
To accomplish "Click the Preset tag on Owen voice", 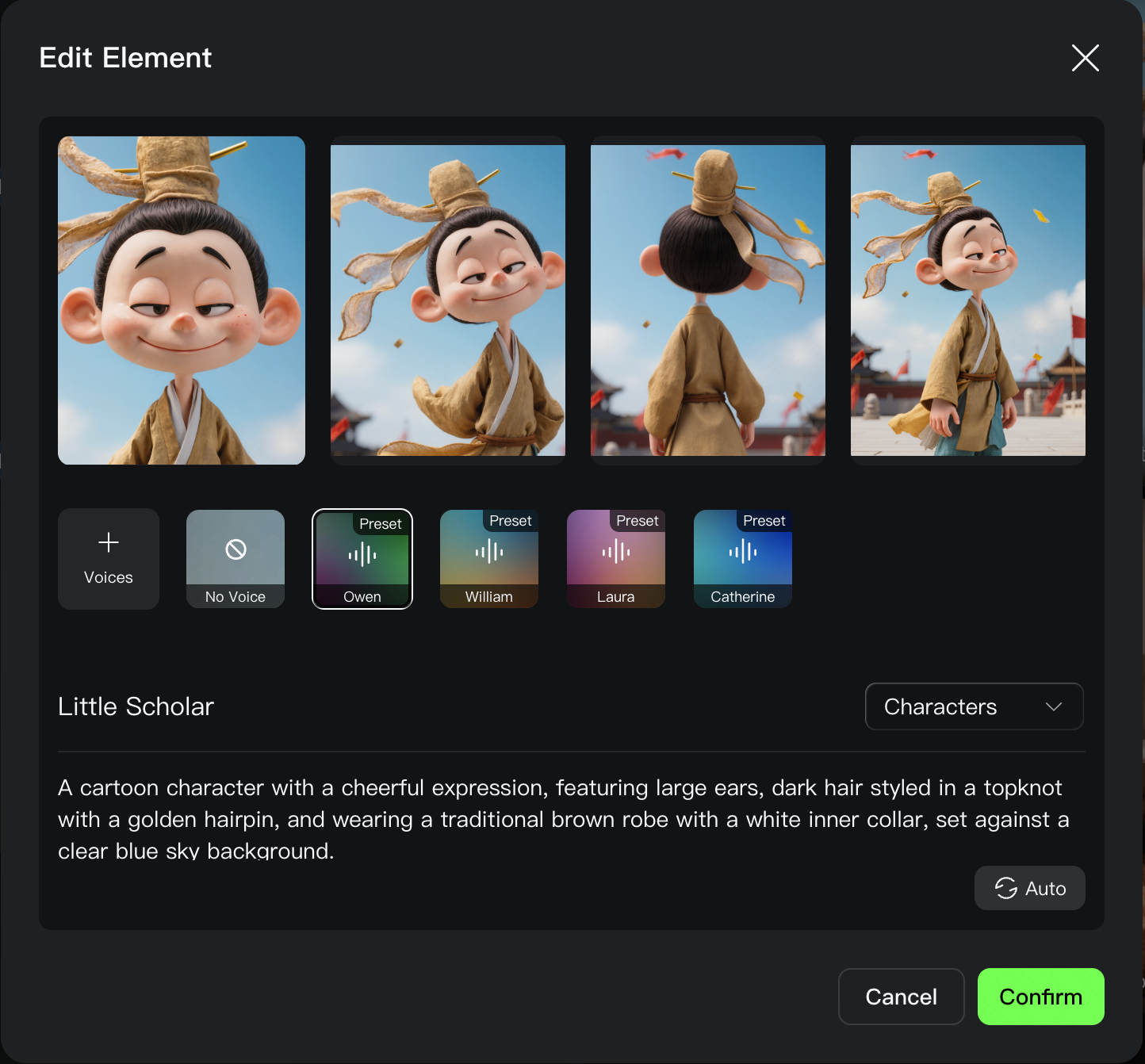I will [x=381, y=524].
